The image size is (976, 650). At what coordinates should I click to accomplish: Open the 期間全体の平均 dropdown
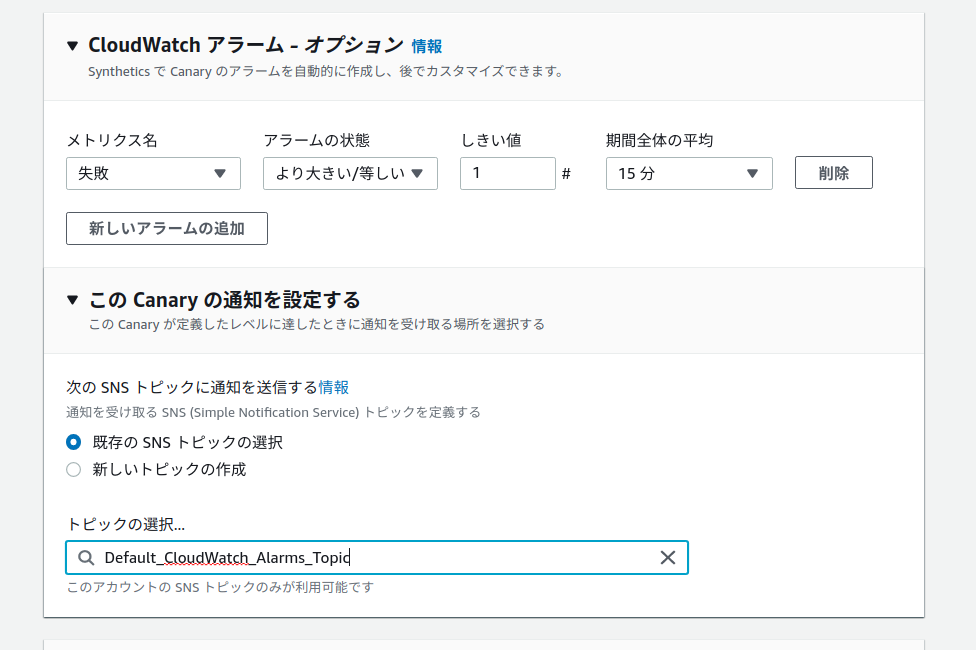pos(688,173)
